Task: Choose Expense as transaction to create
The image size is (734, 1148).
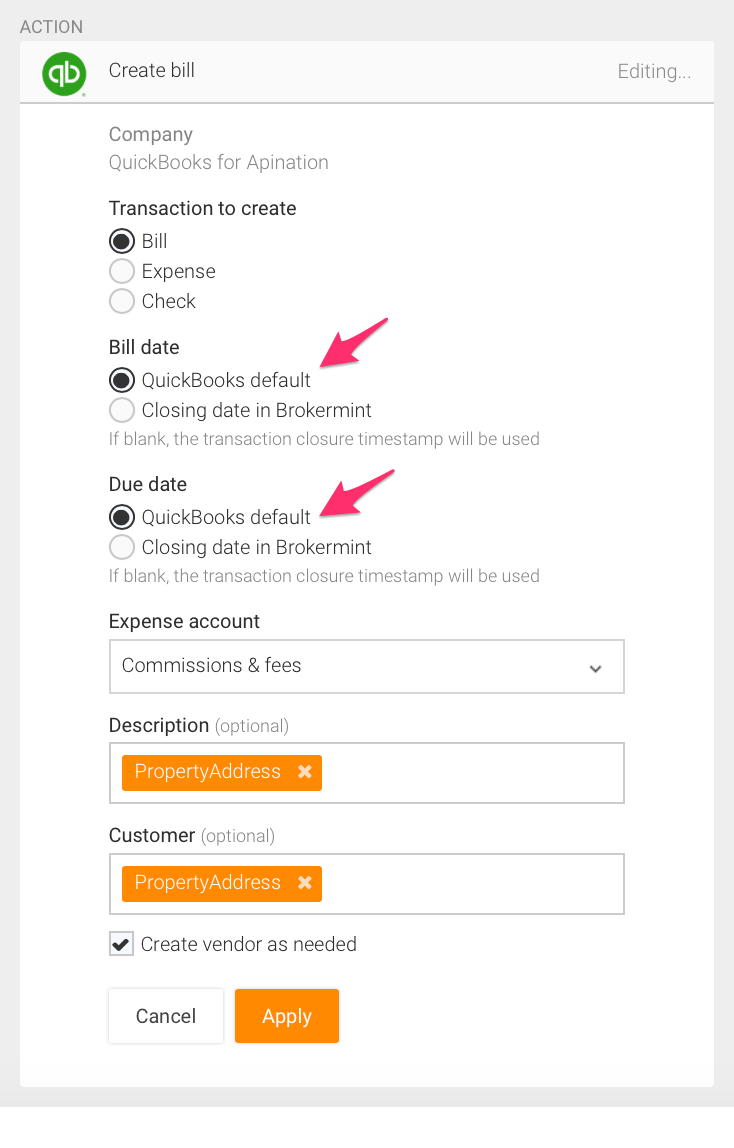Action: point(122,271)
